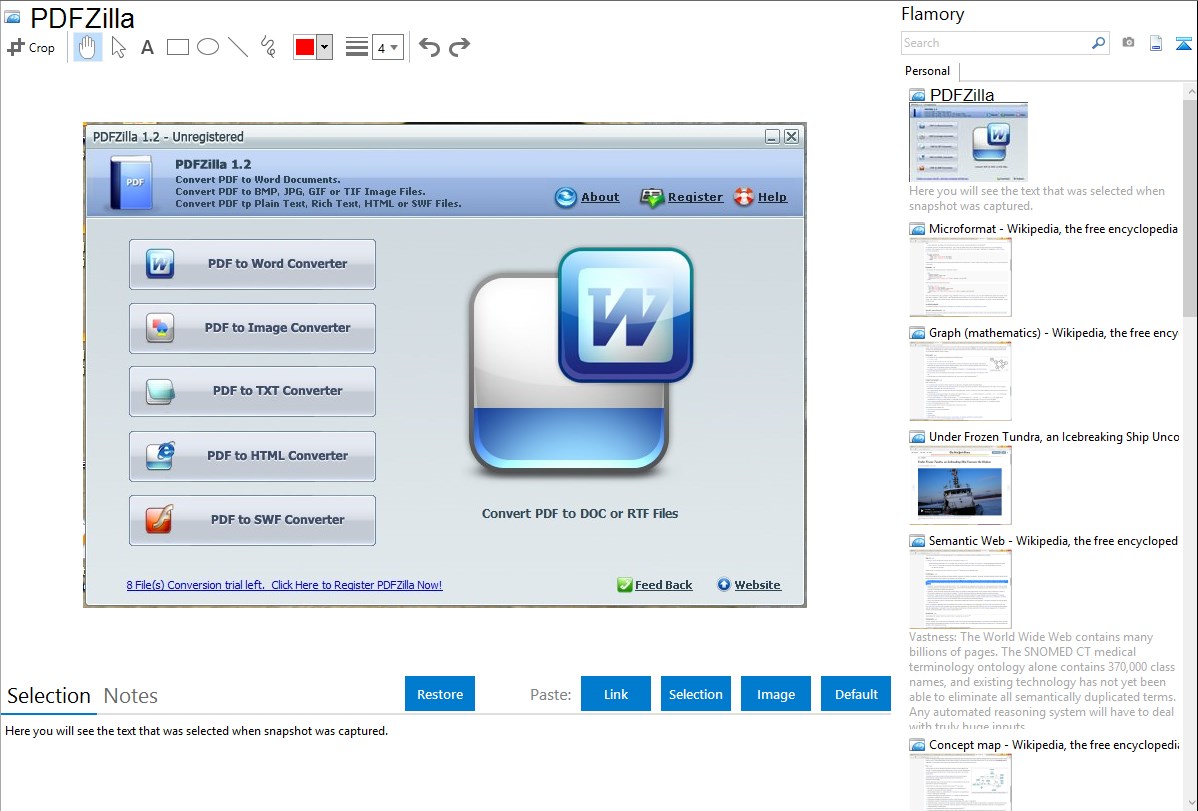1198x811 pixels.
Task: Pick the ellipse drawing tool
Action: click(208, 47)
